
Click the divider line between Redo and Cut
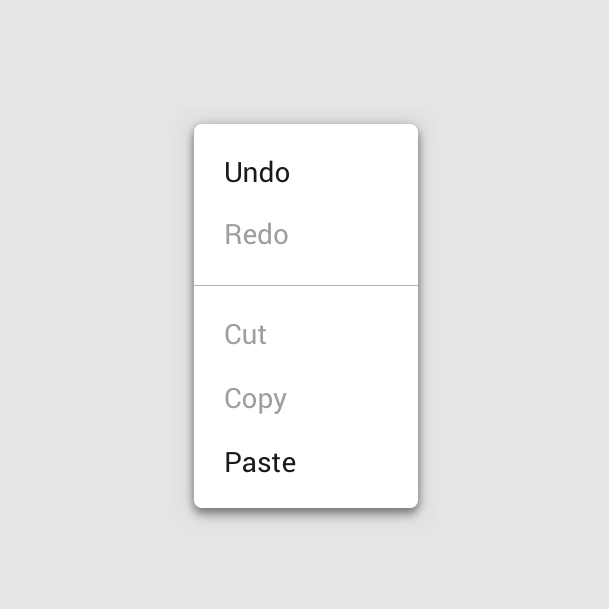[x=305, y=286]
